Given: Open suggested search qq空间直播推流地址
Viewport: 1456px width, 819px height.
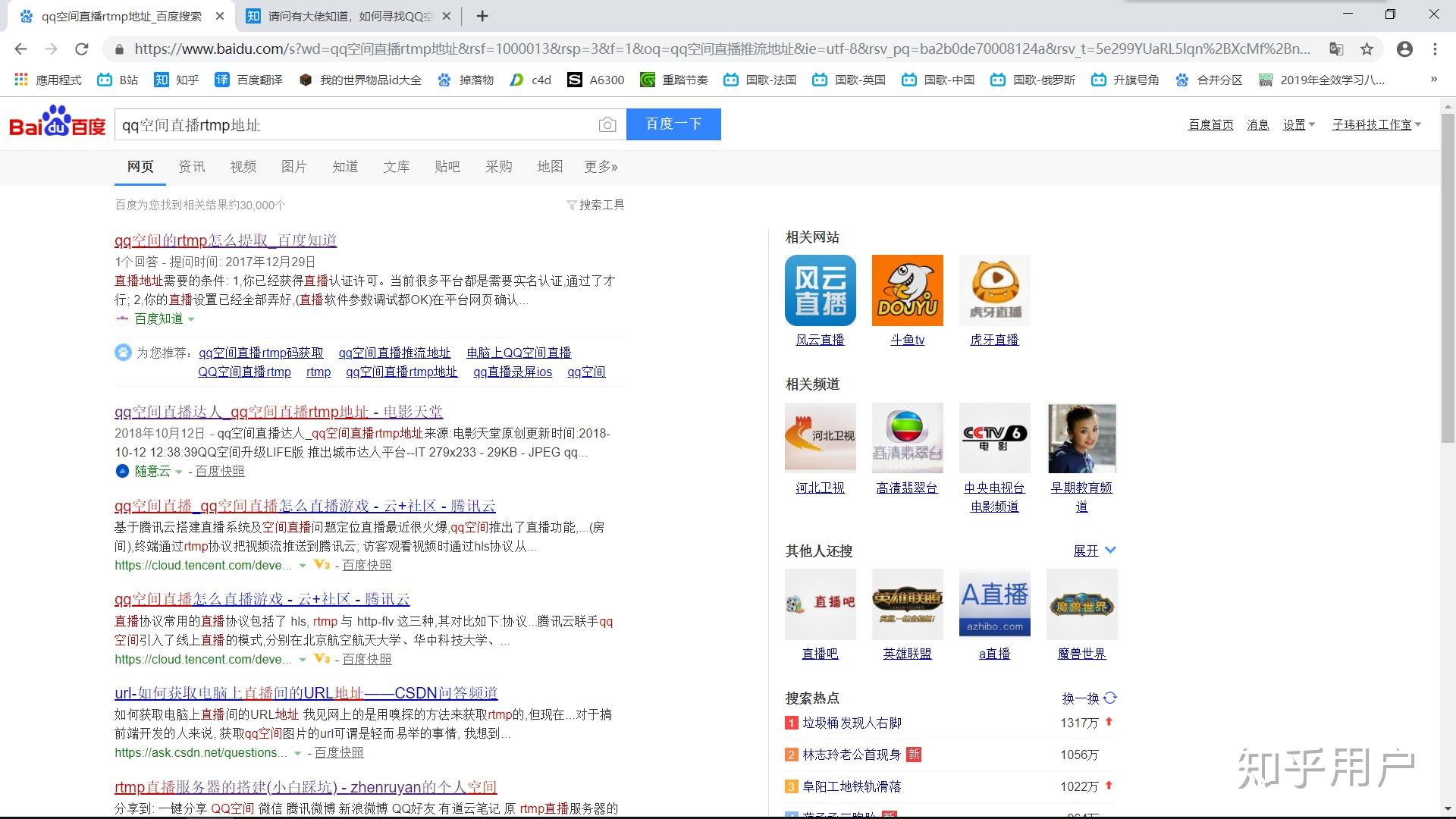Looking at the screenshot, I should pyautogui.click(x=394, y=353).
